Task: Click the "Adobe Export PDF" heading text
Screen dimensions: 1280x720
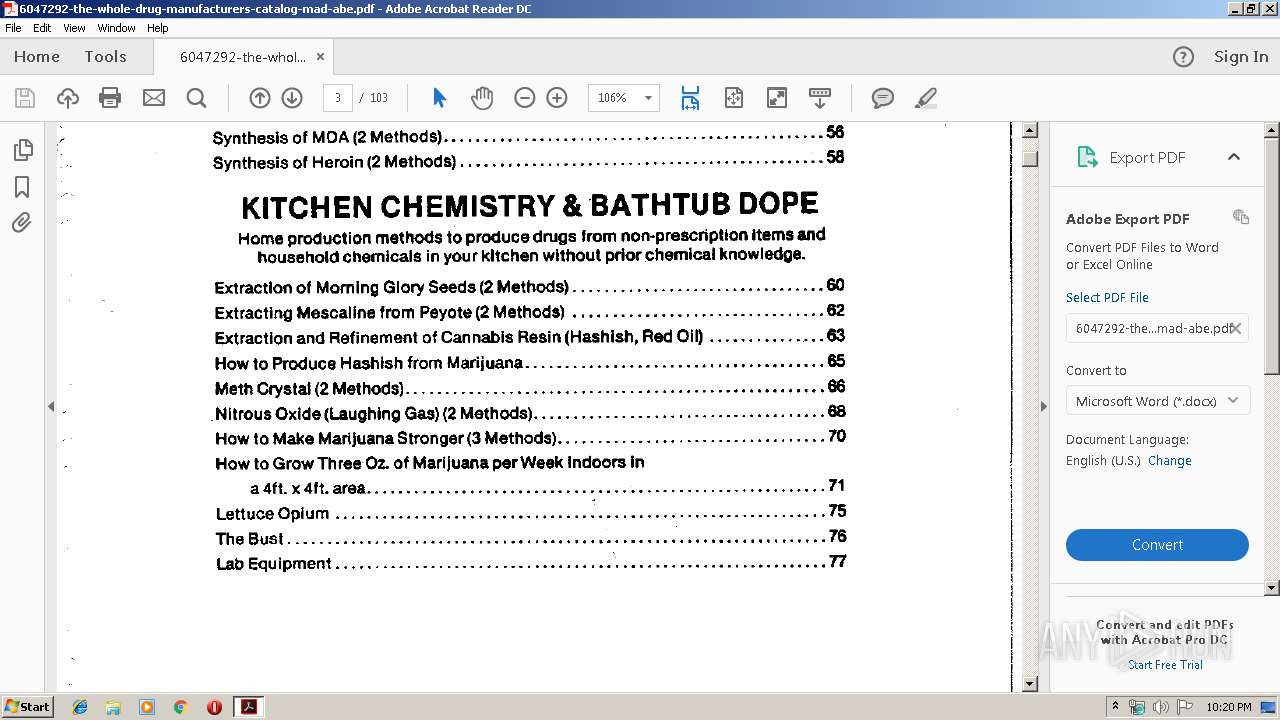Action: [1127, 219]
